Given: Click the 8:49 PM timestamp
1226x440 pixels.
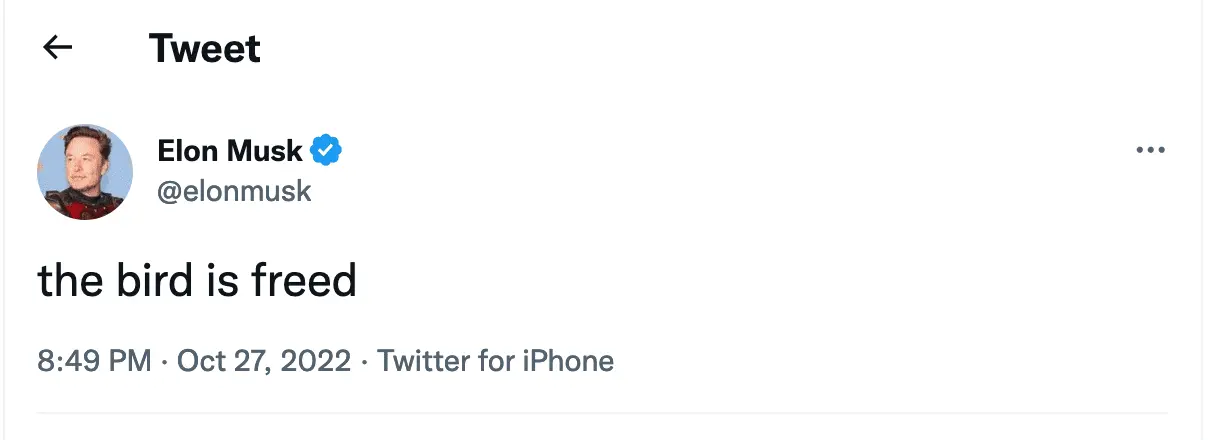Looking at the screenshot, I should (95, 361).
